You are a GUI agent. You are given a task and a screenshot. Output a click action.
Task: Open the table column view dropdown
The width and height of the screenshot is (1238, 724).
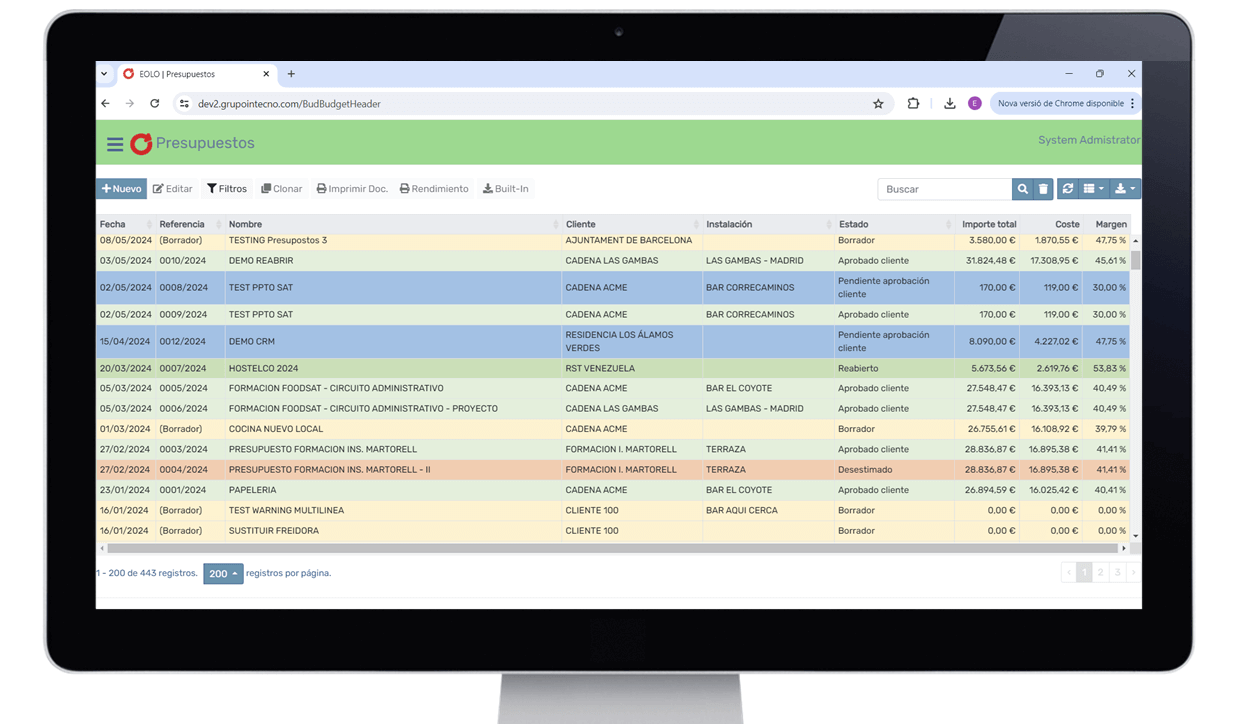click(x=1094, y=189)
